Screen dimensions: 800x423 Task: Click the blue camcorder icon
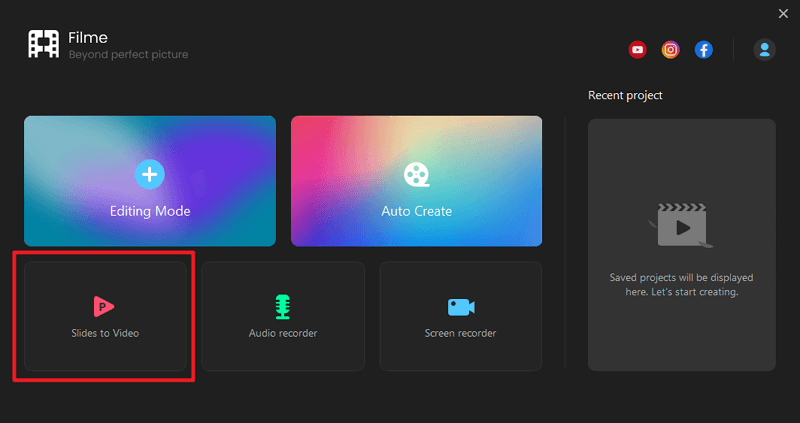click(461, 307)
